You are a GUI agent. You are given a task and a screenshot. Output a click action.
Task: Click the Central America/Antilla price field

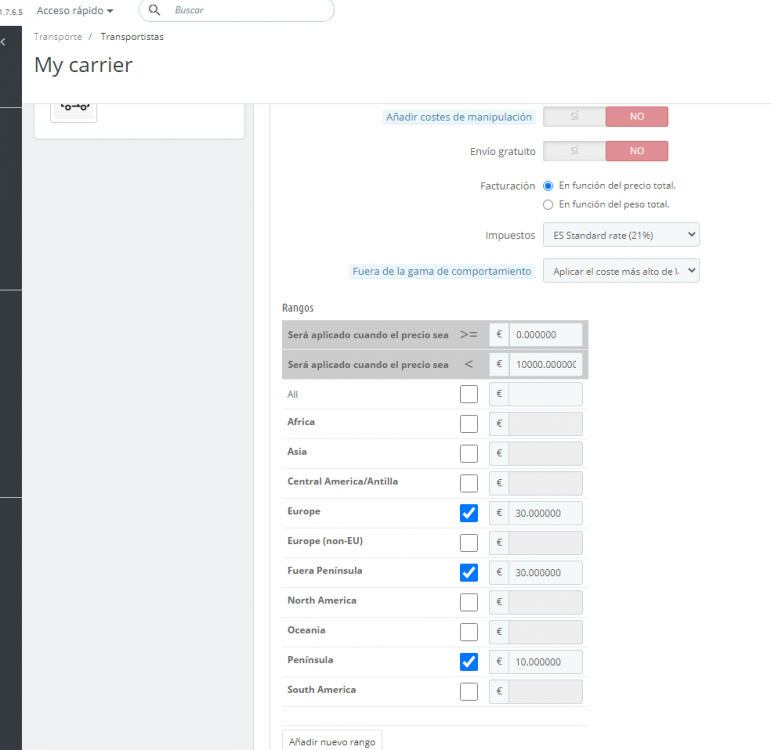(x=546, y=483)
